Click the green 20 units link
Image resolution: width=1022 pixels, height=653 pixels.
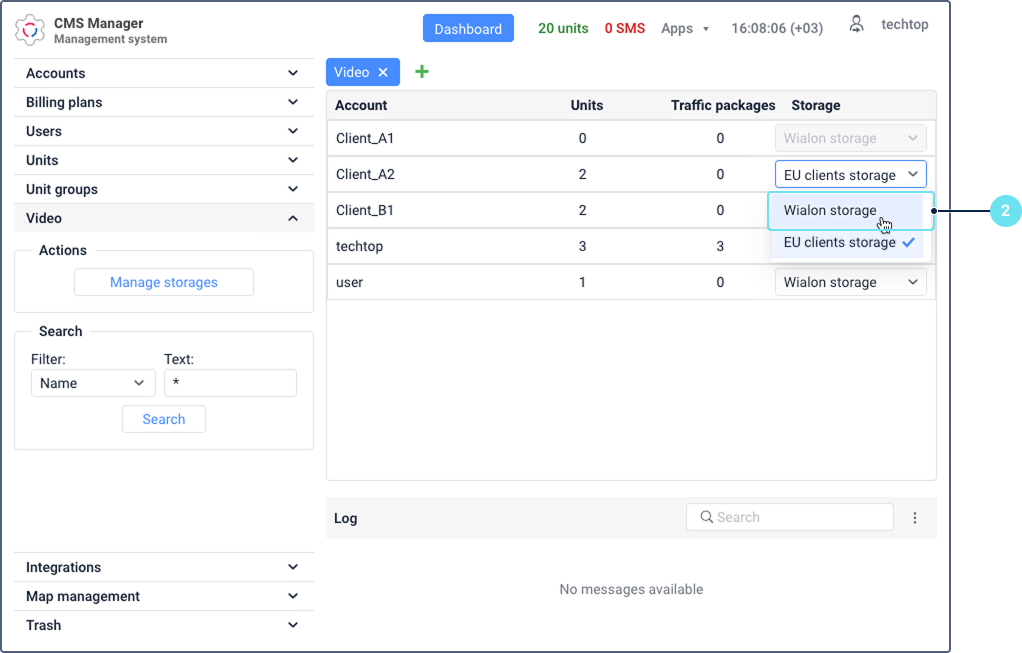[562, 28]
